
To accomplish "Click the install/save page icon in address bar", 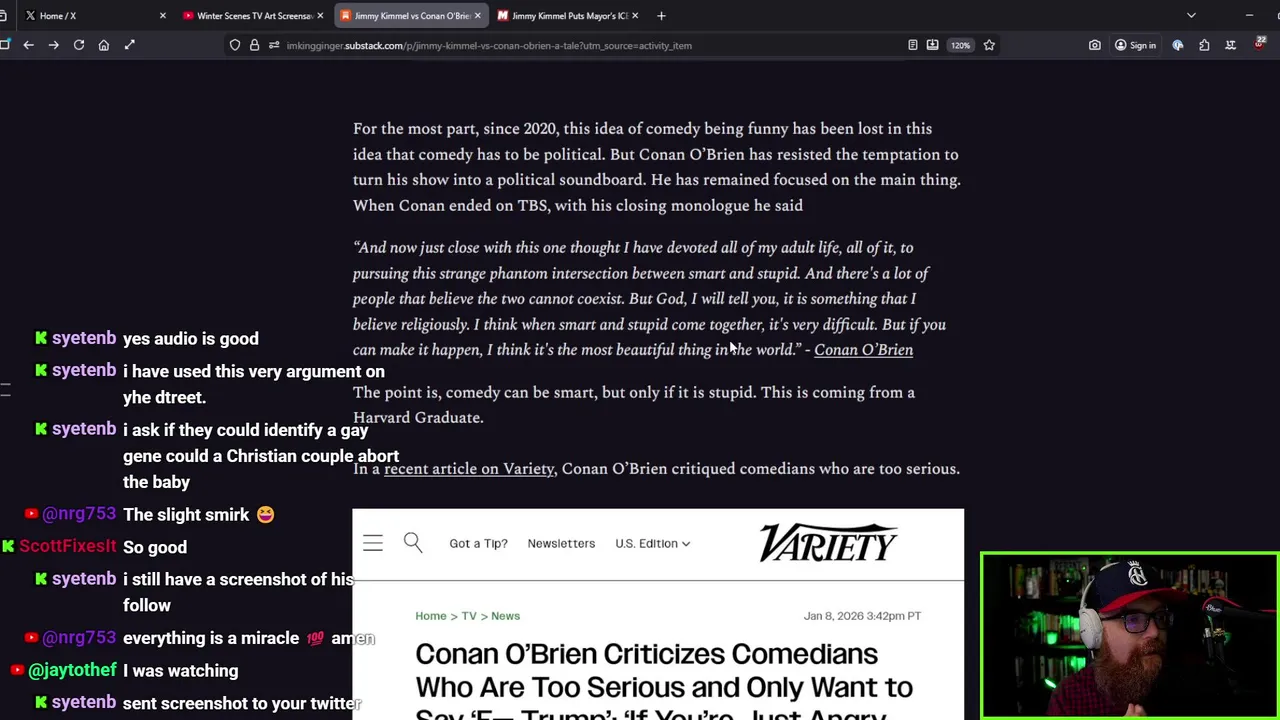I will (932, 45).
